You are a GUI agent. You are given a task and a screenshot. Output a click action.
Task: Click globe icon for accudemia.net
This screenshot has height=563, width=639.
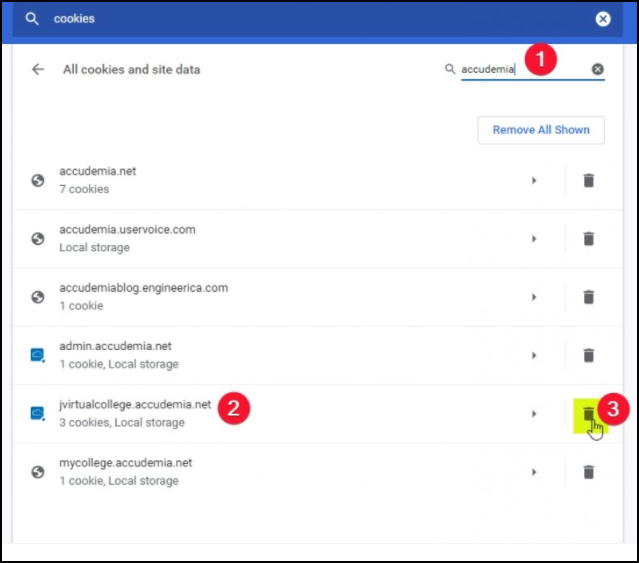(x=38, y=180)
